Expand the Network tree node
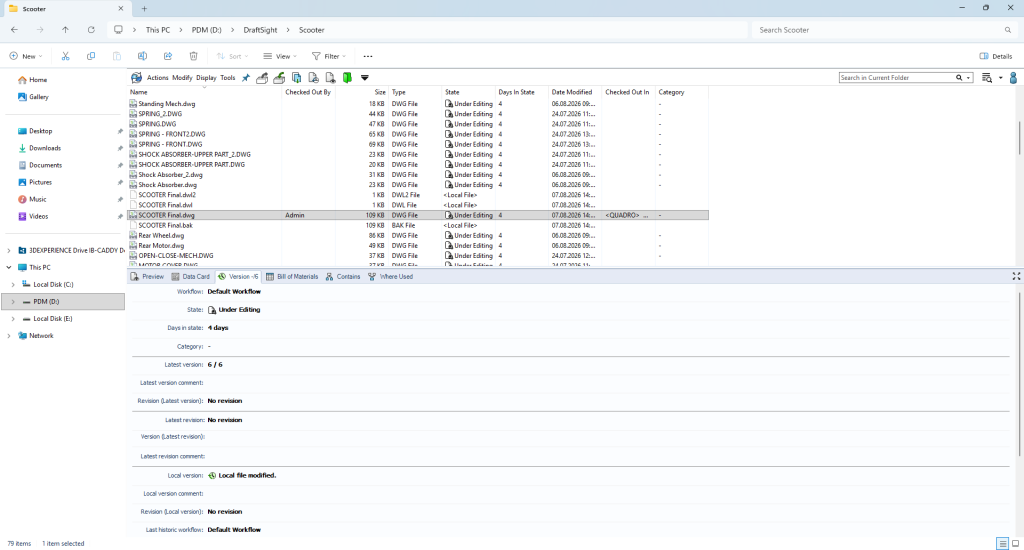 coord(9,336)
